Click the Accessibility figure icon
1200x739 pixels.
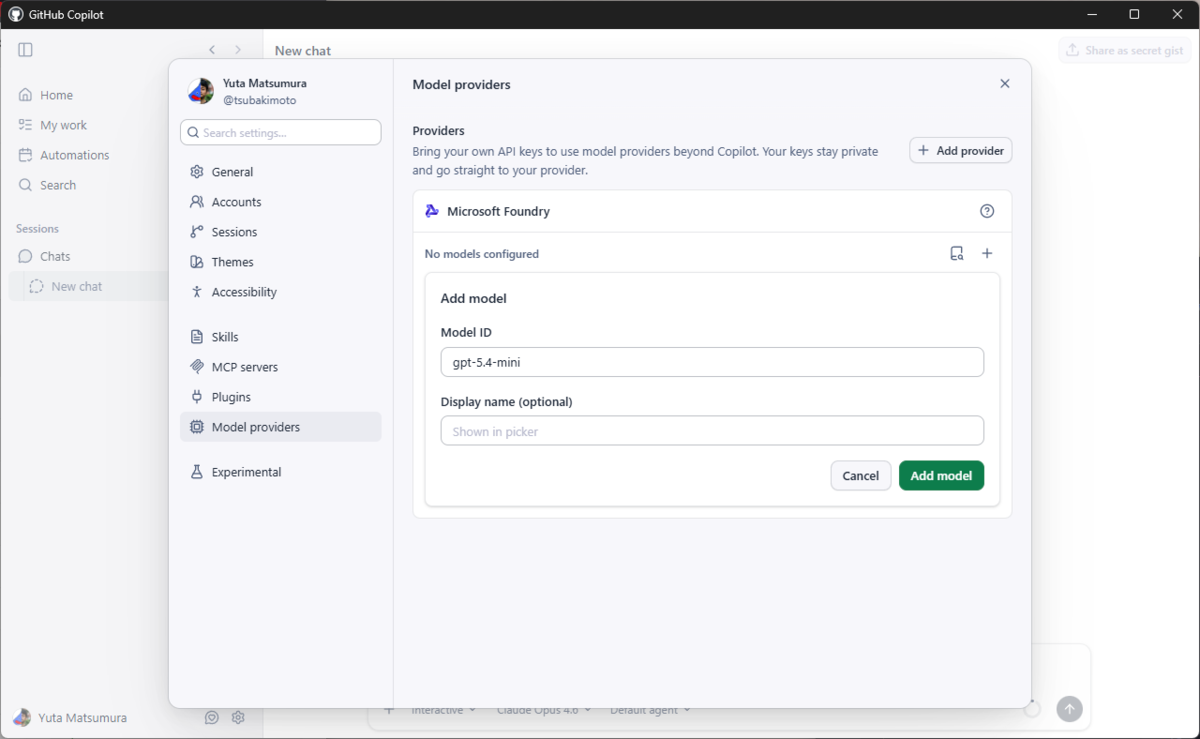(x=197, y=292)
